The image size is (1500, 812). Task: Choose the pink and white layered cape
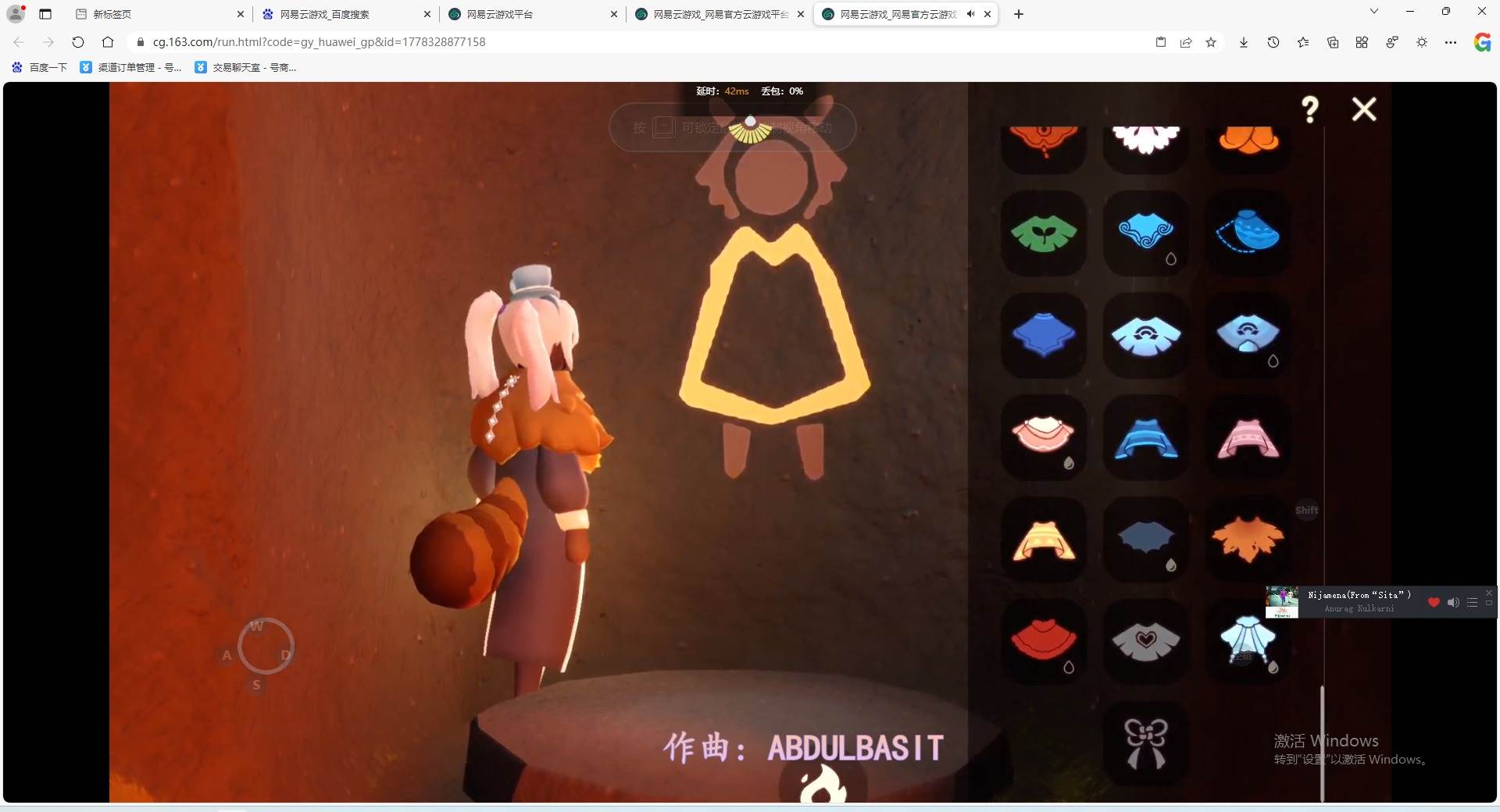tap(1044, 437)
